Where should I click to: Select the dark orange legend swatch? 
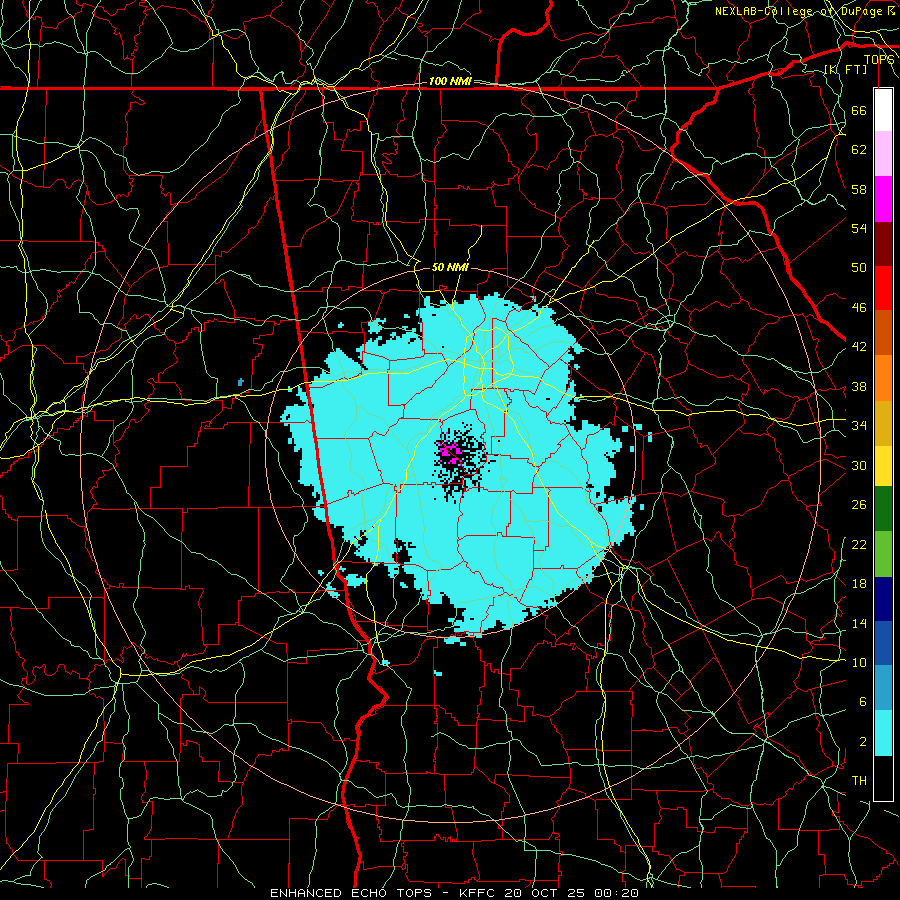tap(883, 332)
